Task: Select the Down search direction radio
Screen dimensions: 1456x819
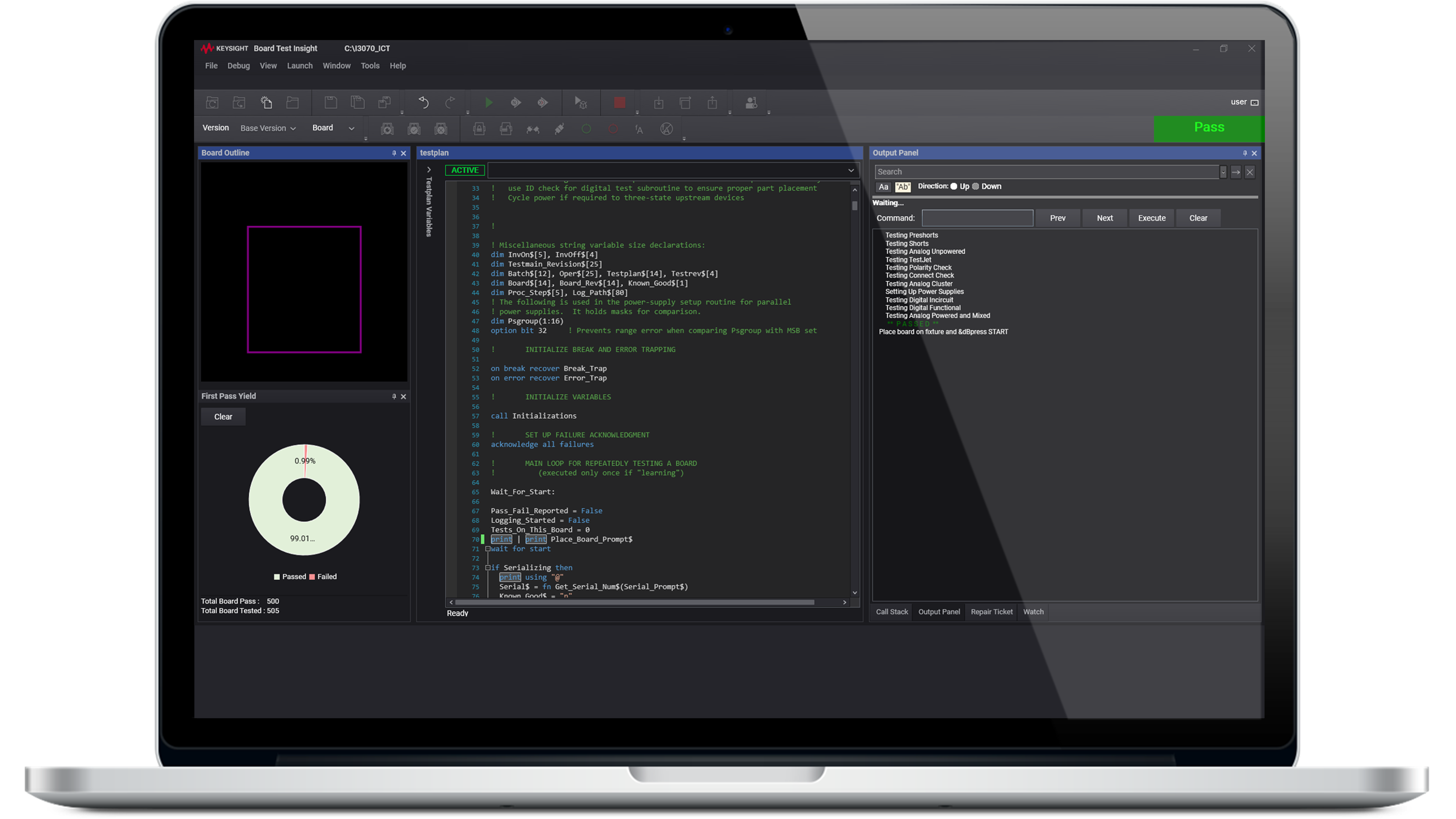Action: point(976,186)
